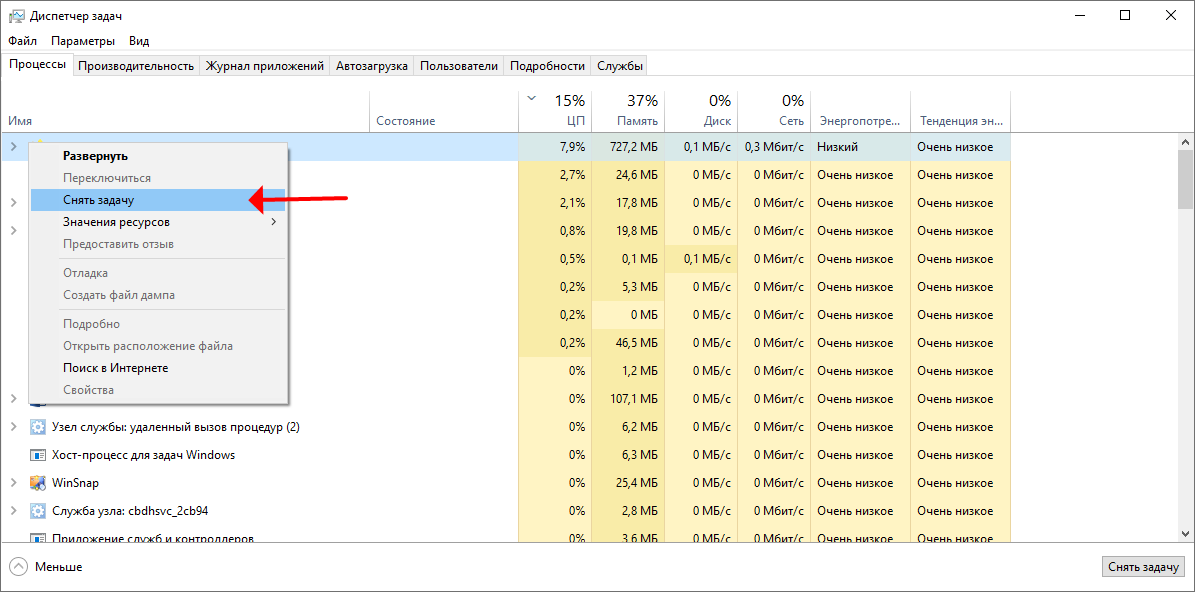Expand the process row using 19,8 МБ memory
This screenshot has height=592, width=1195.
pyautogui.click(x=13, y=230)
